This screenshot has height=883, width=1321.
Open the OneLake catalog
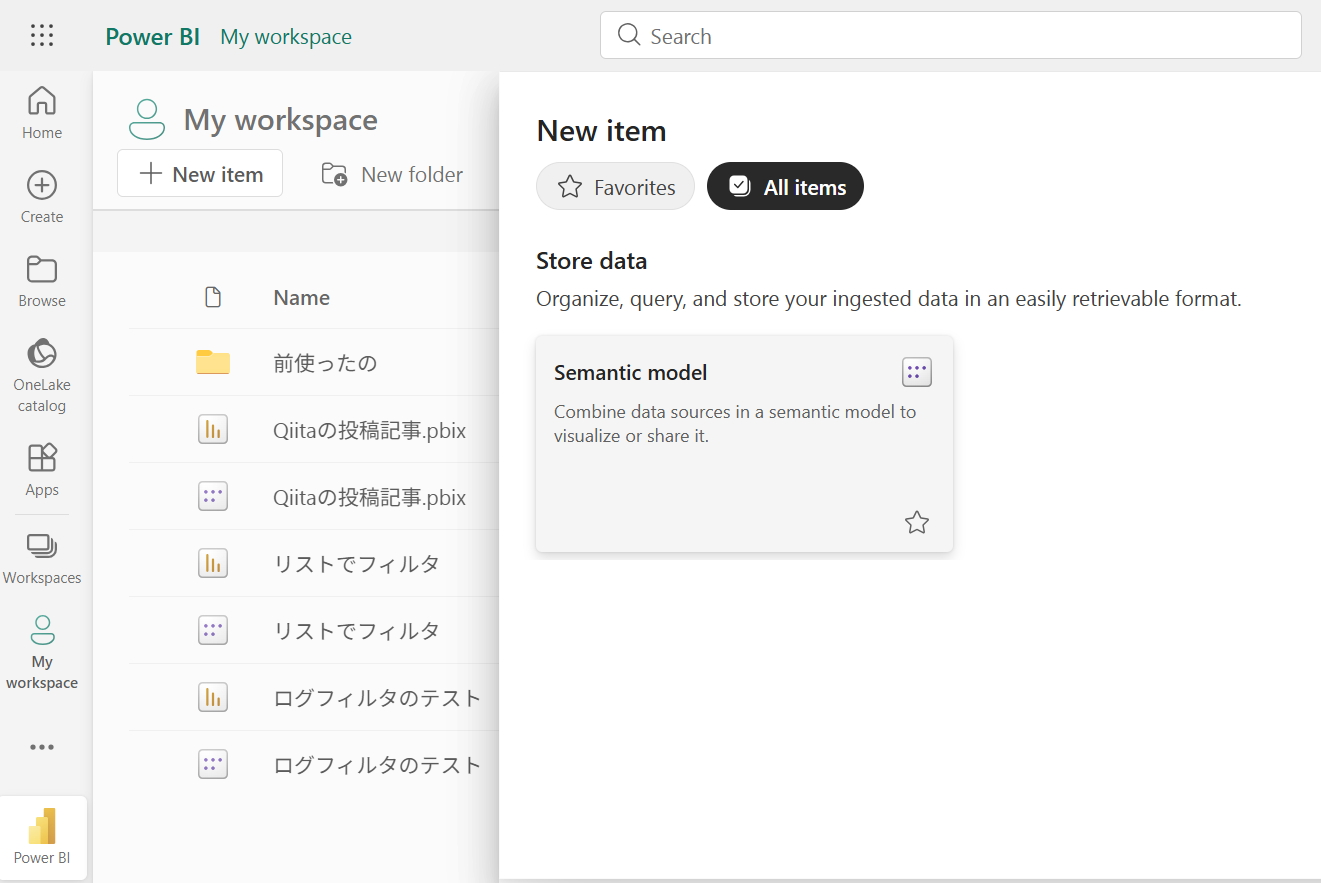coord(42,375)
